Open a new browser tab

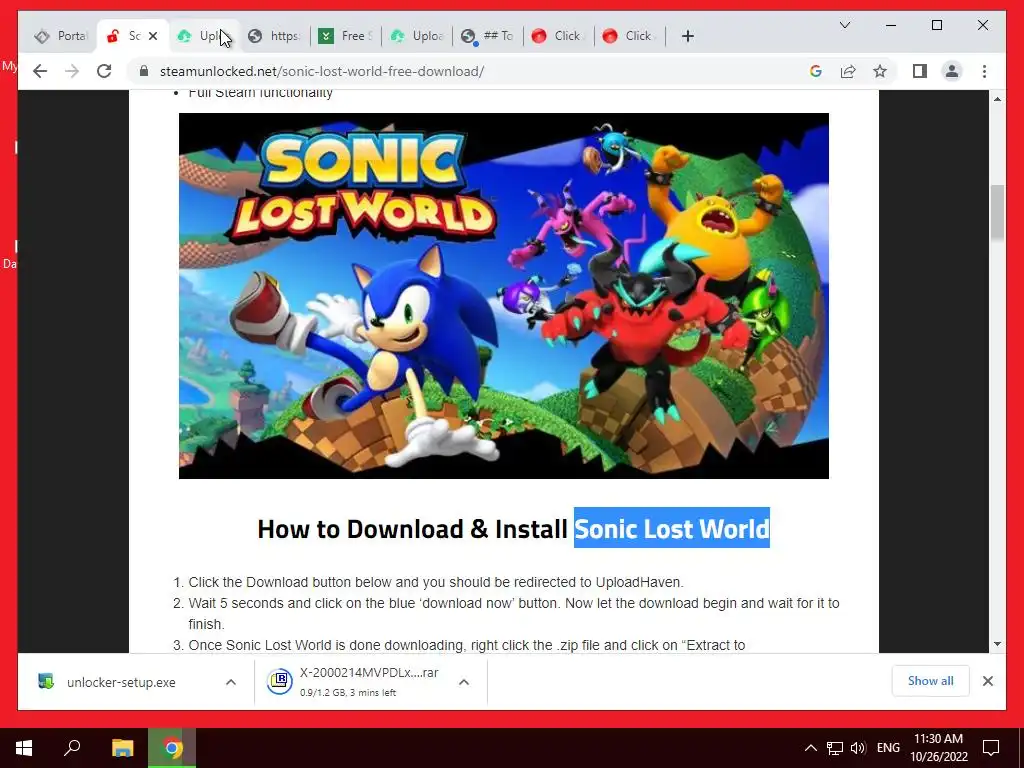687,36
